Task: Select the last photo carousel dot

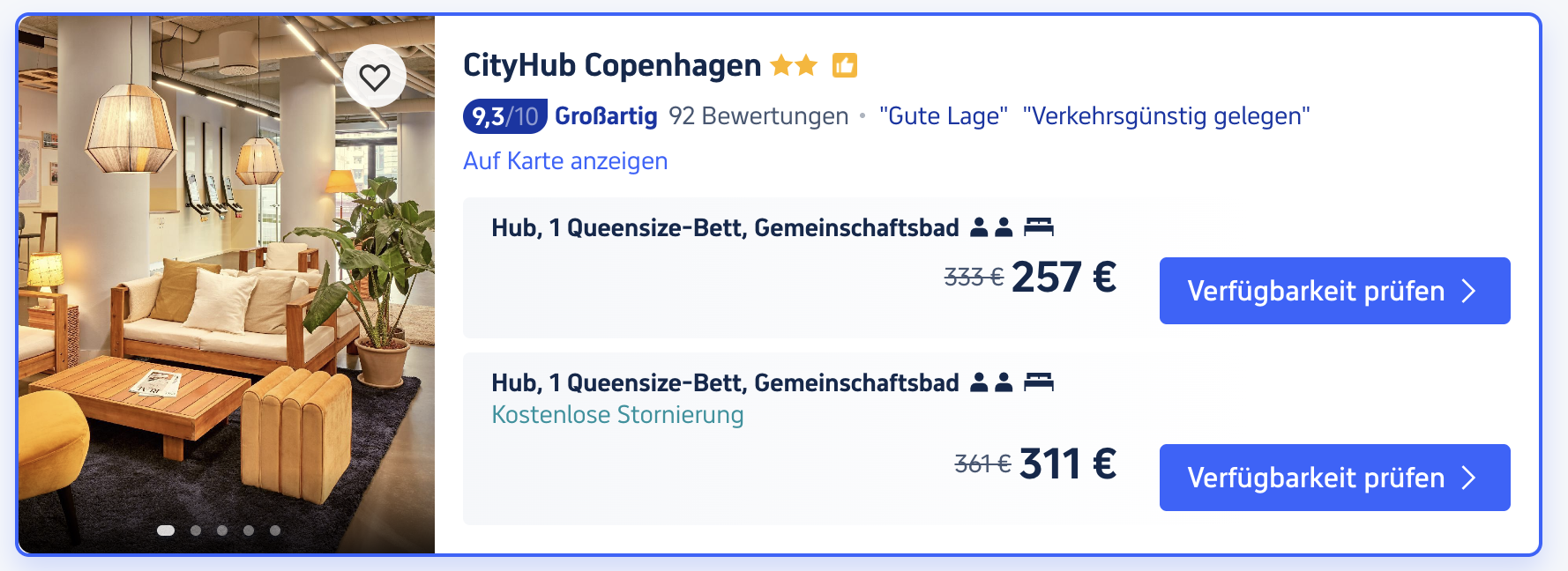Action: 275,530
